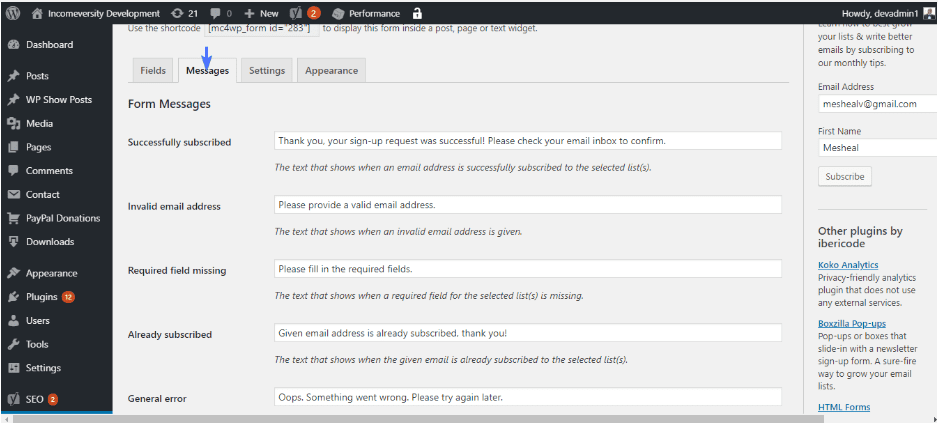Edit the Required field missing message field
Viewport: 938px width, 423px height.
pos(528,269)
